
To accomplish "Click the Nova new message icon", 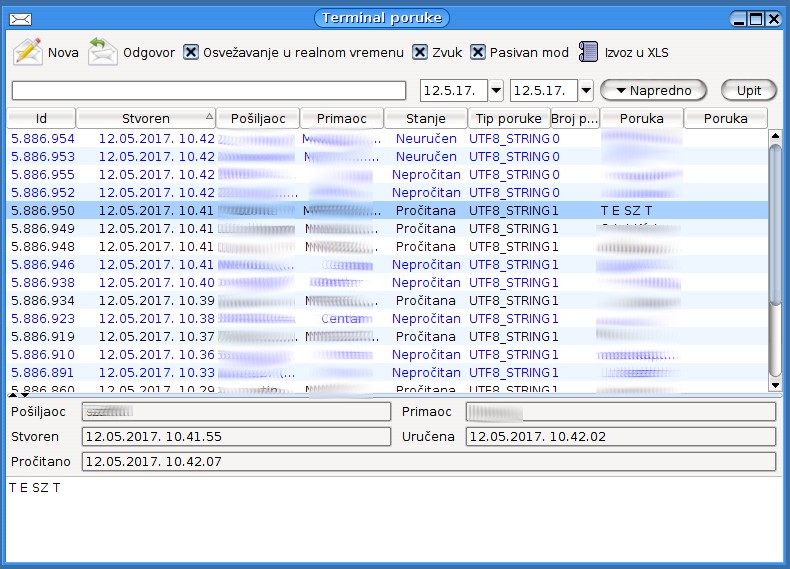I will (27, 52).
